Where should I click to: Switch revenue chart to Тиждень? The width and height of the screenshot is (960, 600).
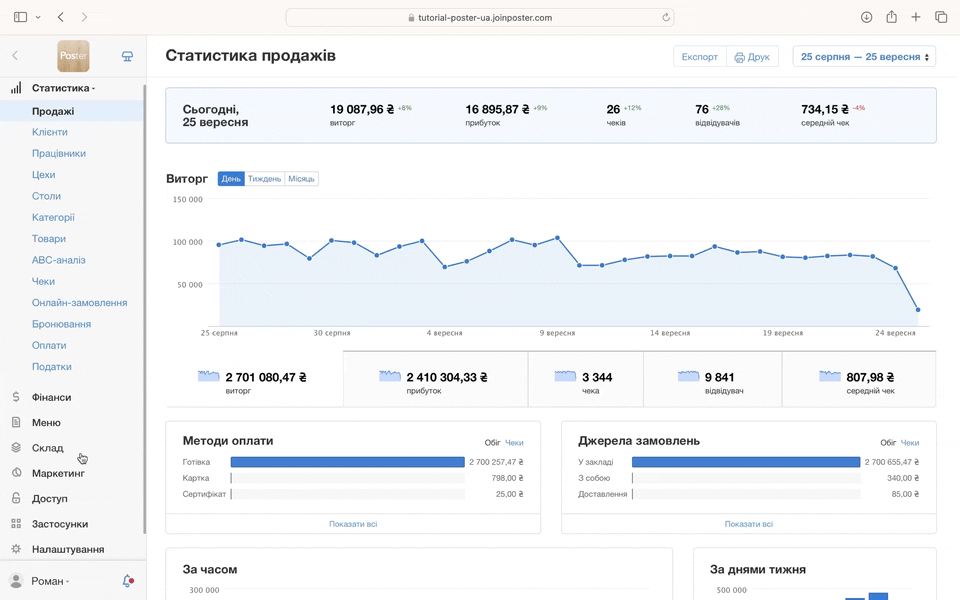[264, 179]
